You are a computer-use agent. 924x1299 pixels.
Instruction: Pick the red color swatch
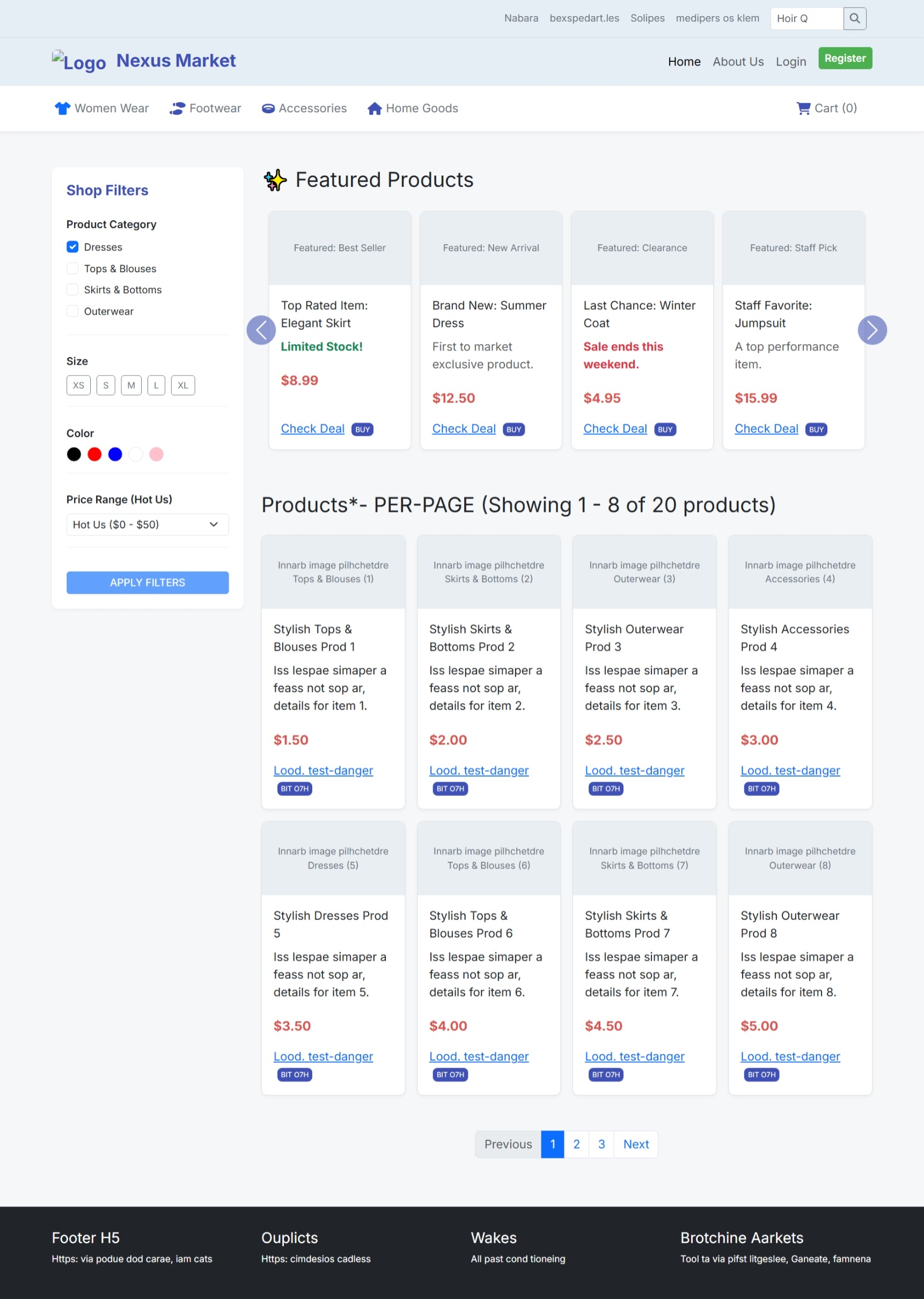pyautogui.click(x=94, y=454)
